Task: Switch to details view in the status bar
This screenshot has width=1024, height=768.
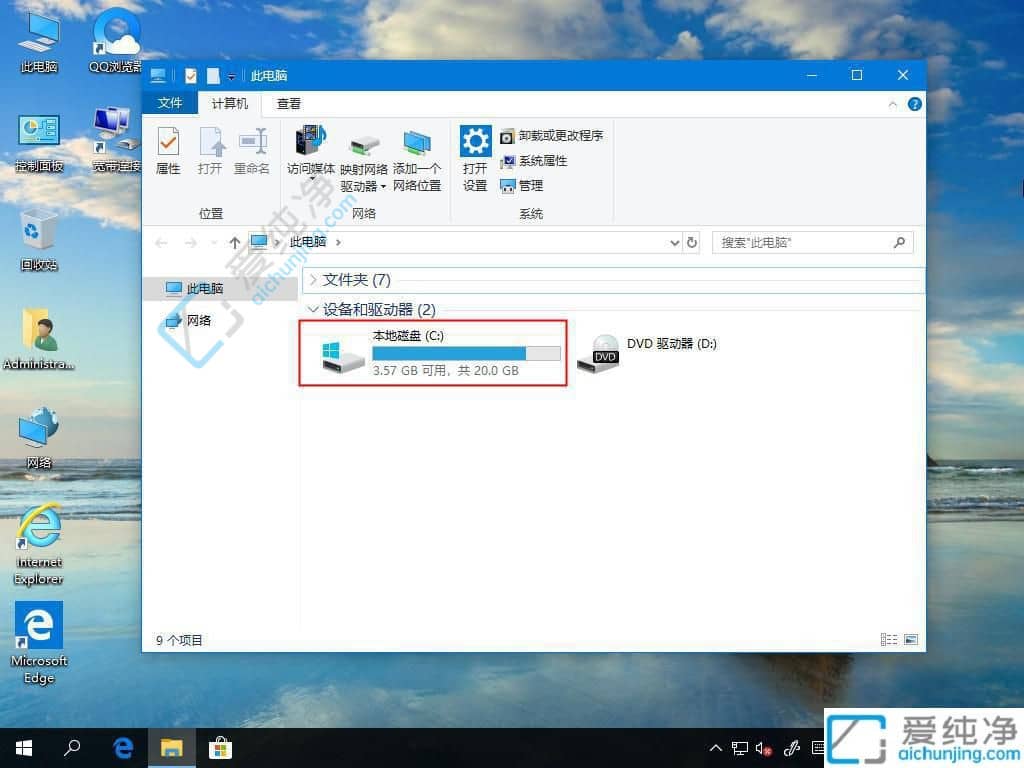Action: pos(888,639)
